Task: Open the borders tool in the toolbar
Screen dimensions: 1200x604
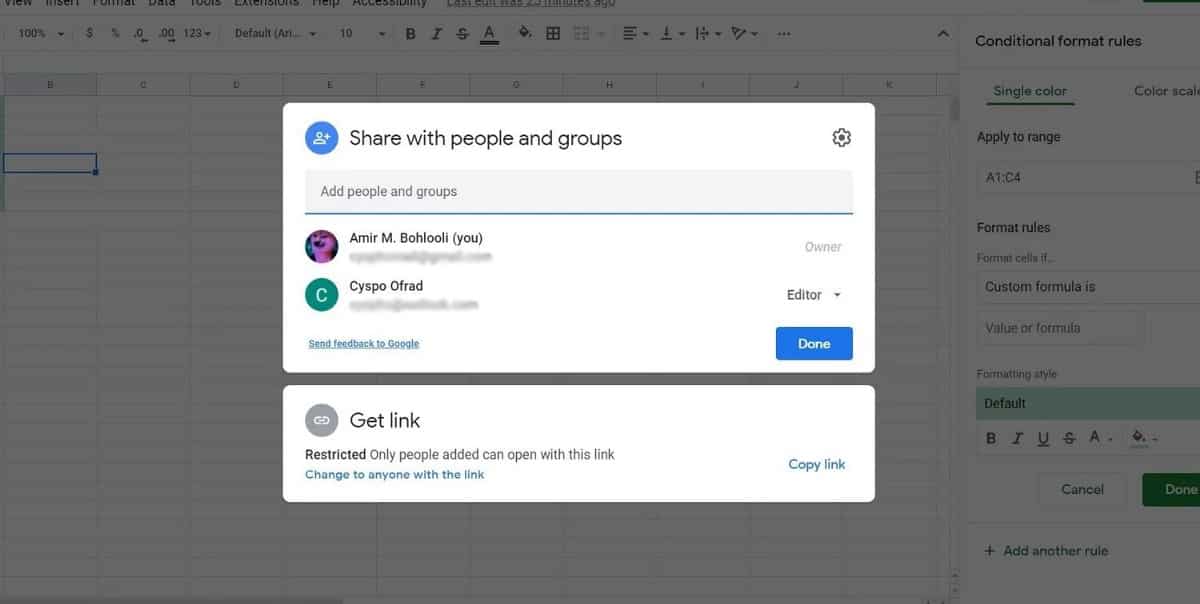Action: pos(552,33)
